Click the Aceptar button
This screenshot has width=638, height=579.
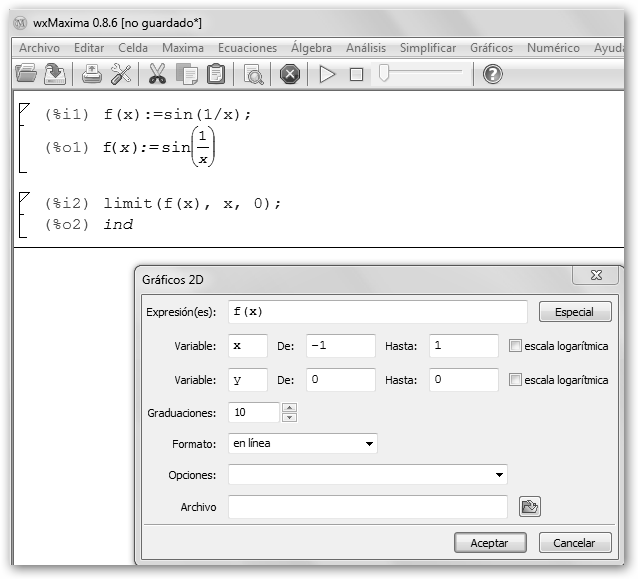(482, 543)
